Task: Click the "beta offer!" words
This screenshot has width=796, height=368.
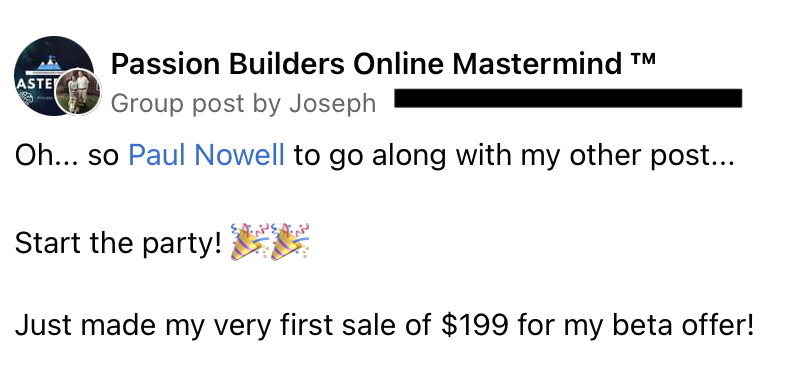Action: [x=683, y=326]
